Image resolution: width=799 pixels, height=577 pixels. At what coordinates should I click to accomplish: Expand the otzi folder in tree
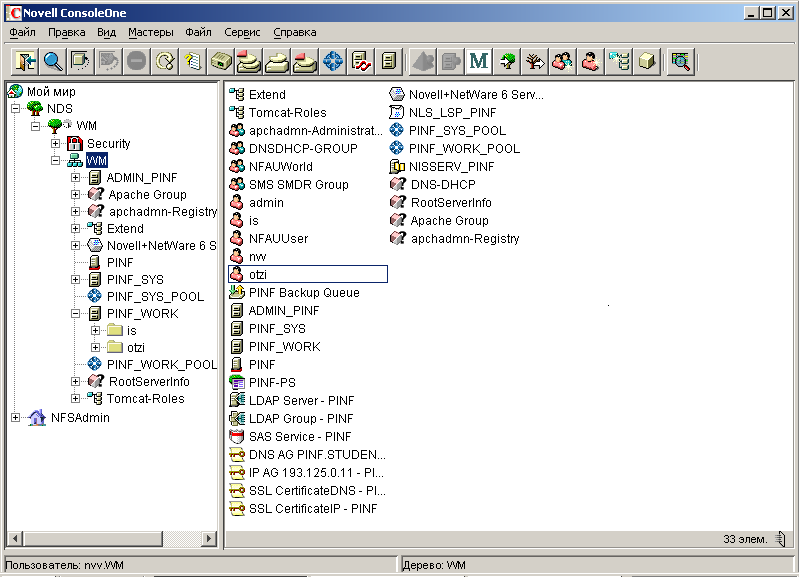click(95, 347)
